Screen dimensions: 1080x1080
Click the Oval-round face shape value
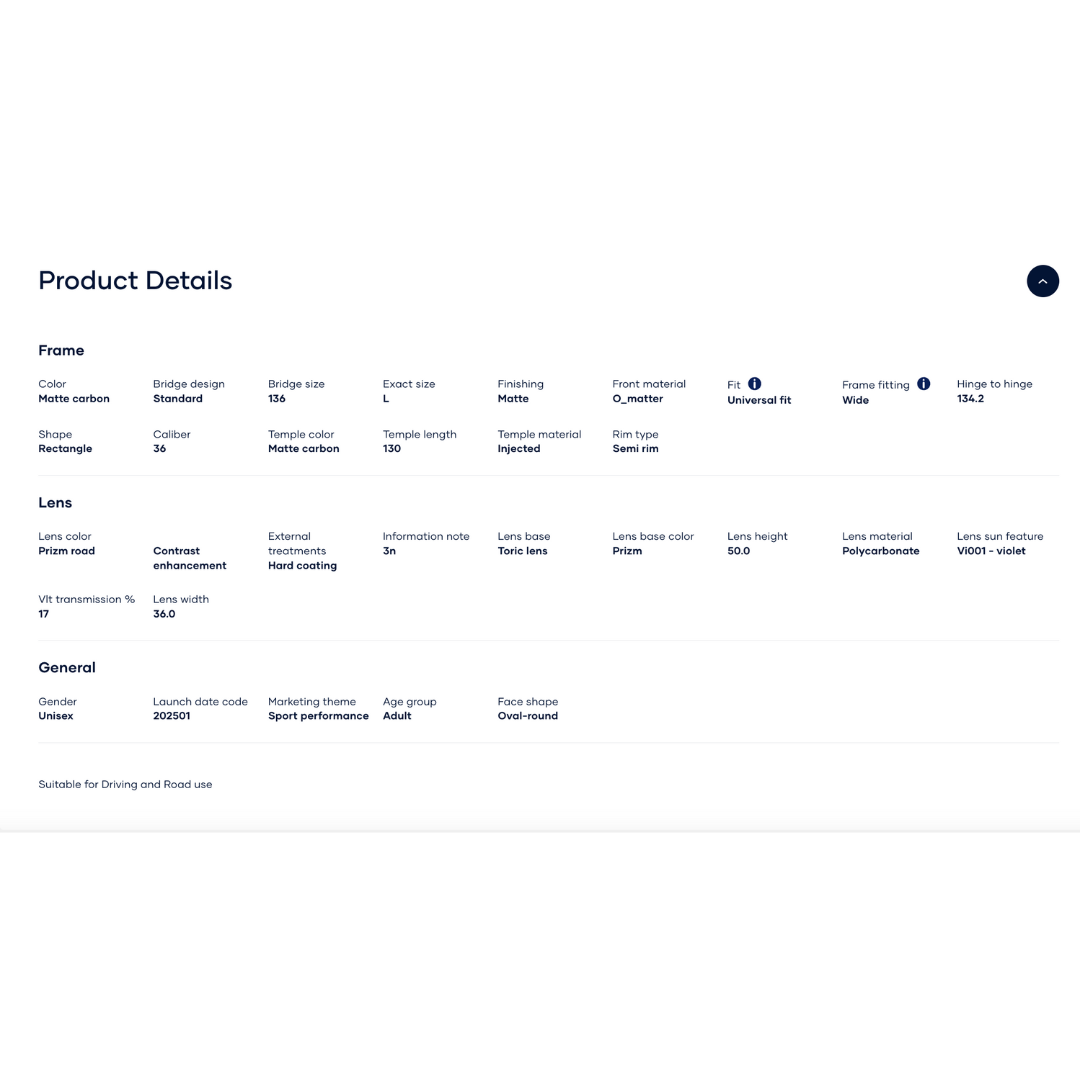528,716
